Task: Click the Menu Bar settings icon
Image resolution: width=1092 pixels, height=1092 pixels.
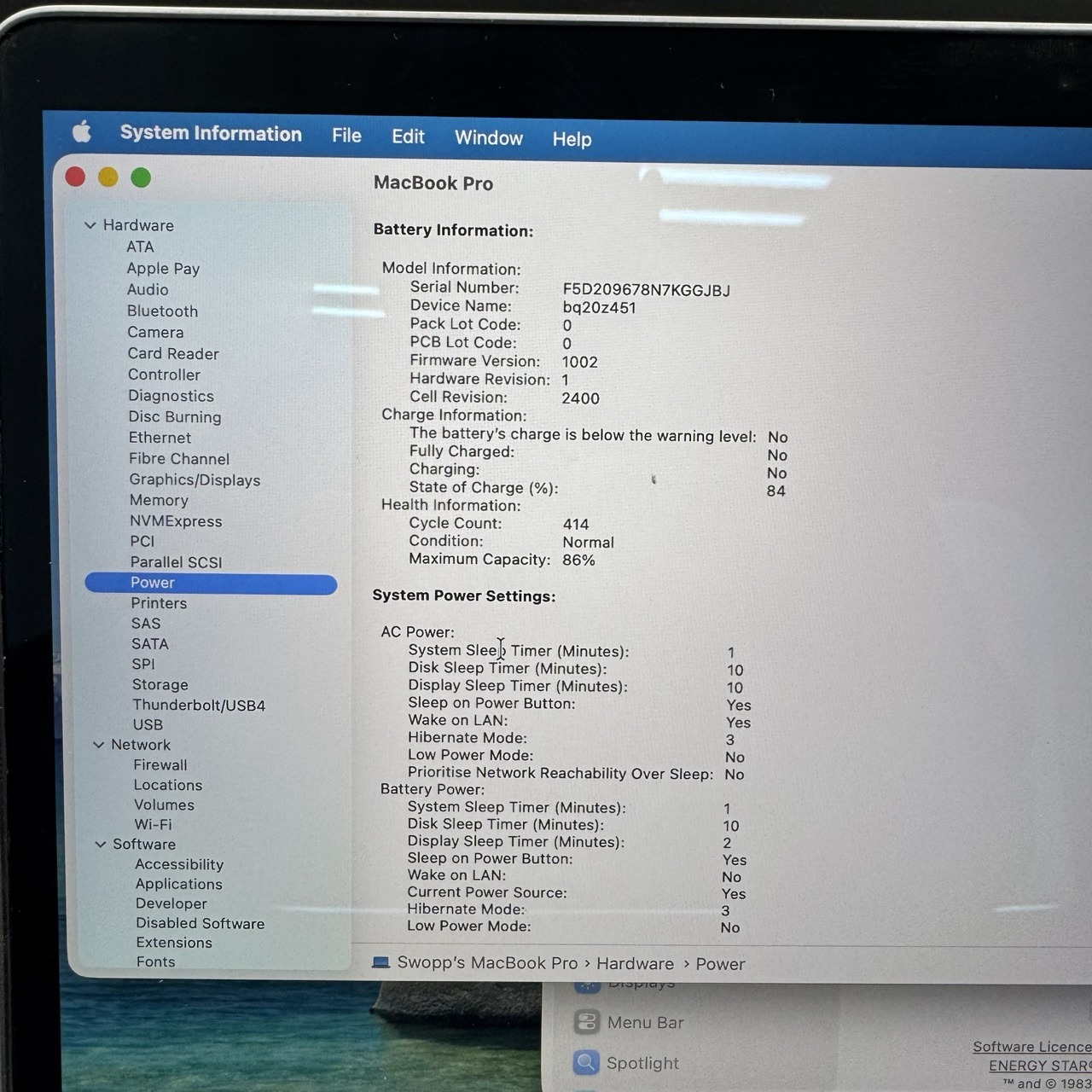Action: coord(587,1021)
